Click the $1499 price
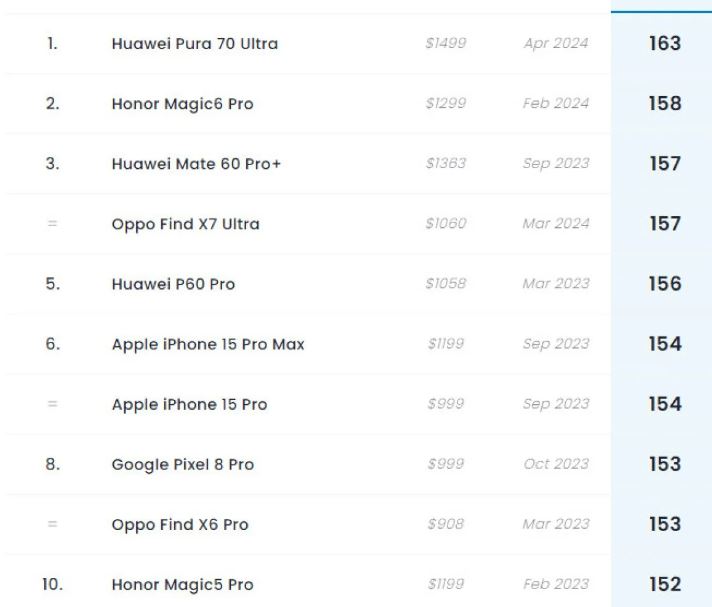Viewport: 712px width, 607px height. tap(445, 44)
